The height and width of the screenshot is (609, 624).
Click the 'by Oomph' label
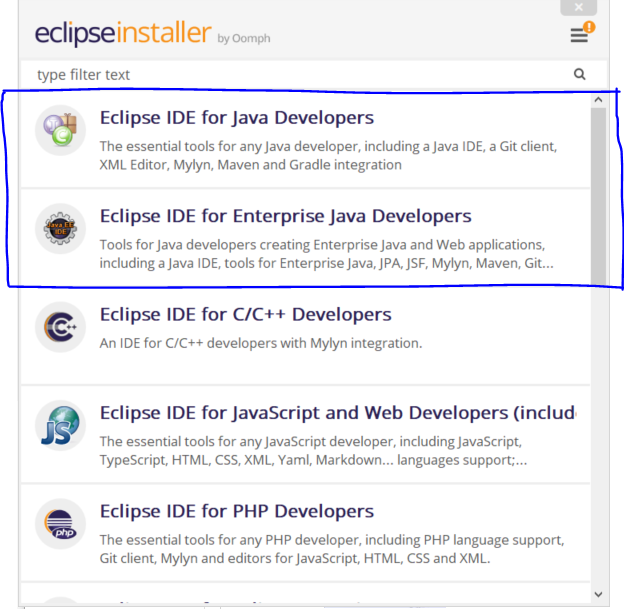pyautogui.click(x=244, y=39)
